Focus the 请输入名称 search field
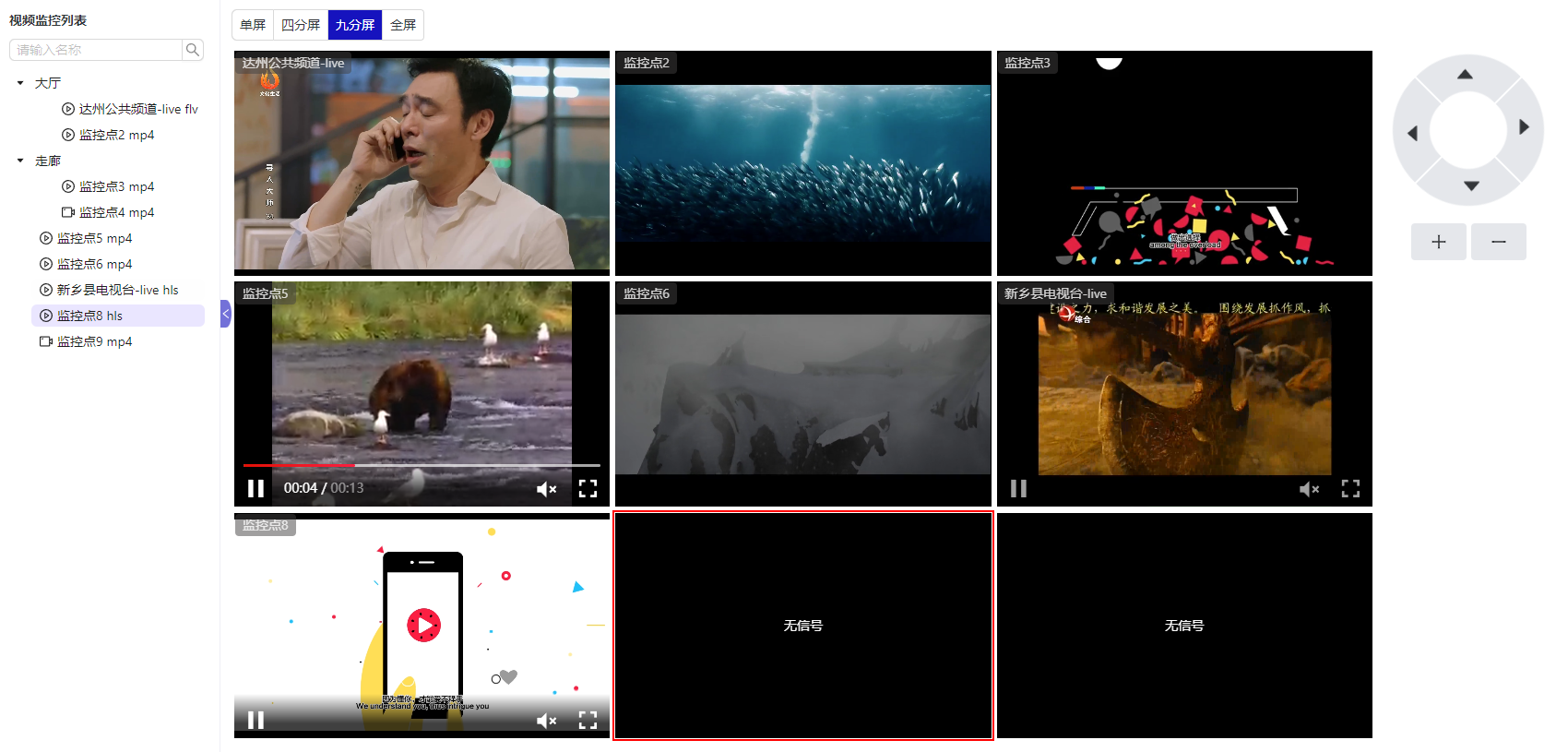1568x752 pixels. coord(96,50)
